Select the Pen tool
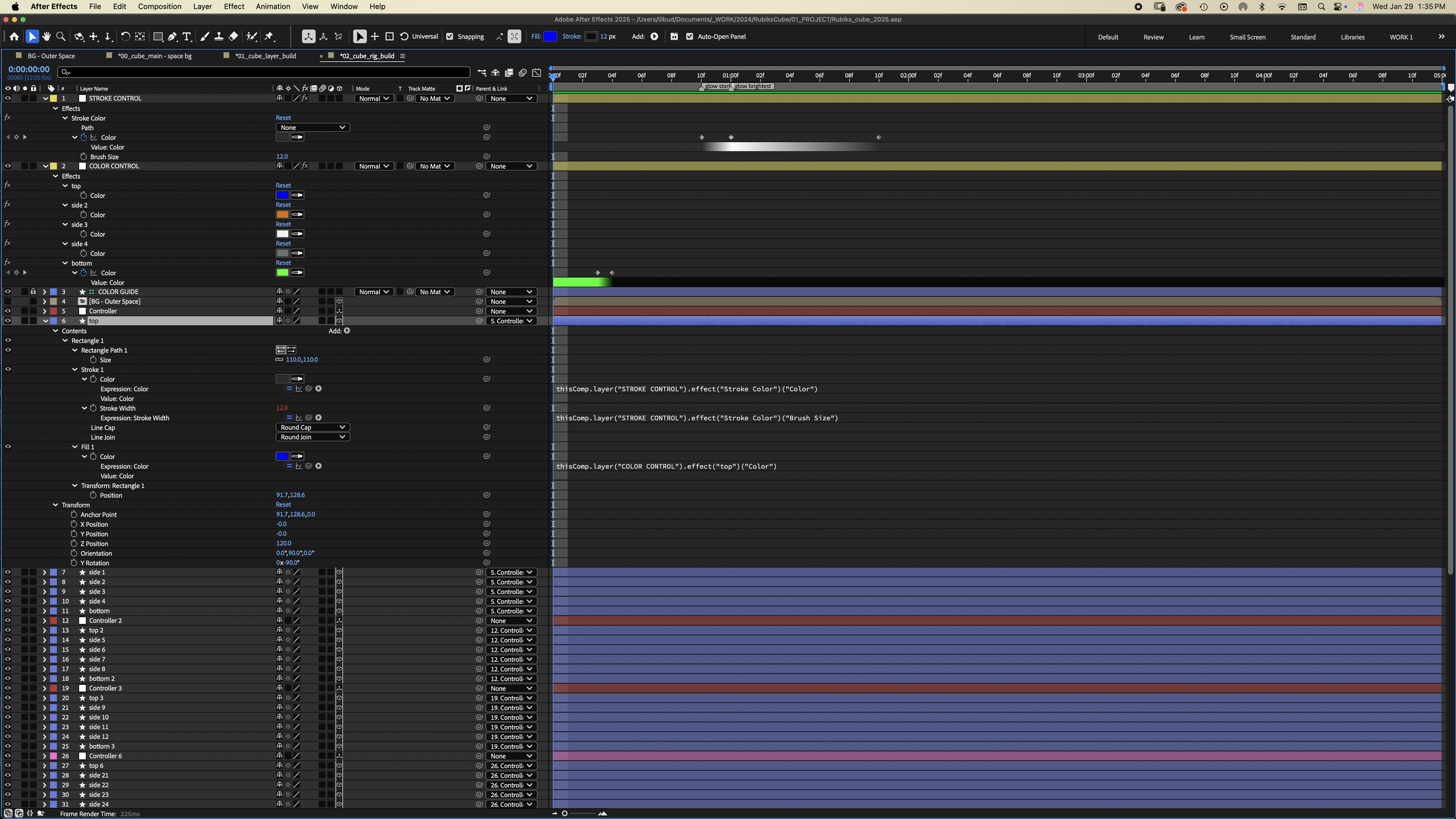1456x819 pixels. point(172,37)
